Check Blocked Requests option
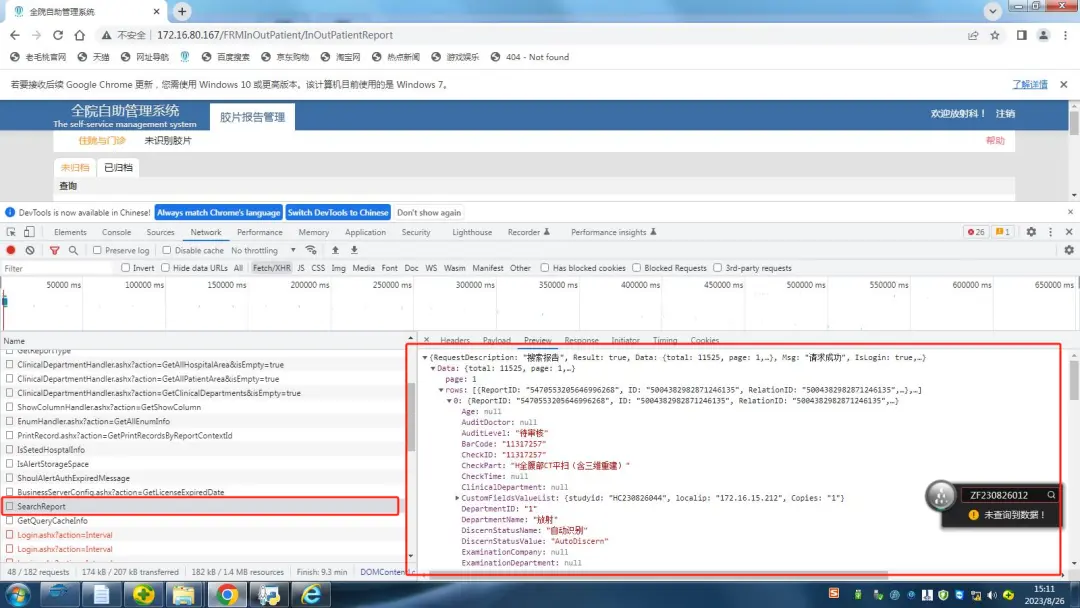Viewport: 1080px width, 608px height. coord(636,268)
